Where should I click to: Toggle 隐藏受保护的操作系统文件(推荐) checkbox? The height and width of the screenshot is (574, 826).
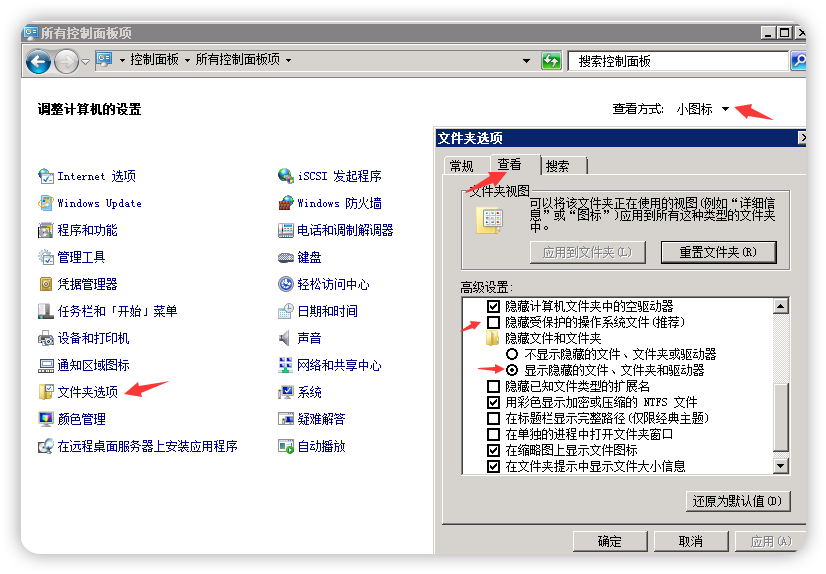click(x=493, y=322)
